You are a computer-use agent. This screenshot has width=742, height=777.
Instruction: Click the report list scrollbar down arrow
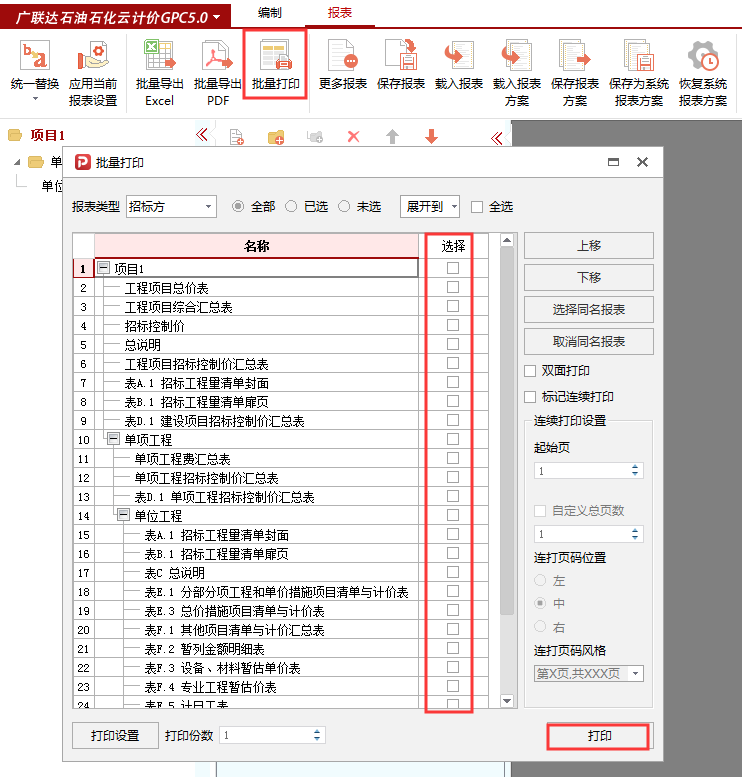click(x=507, y=701)
